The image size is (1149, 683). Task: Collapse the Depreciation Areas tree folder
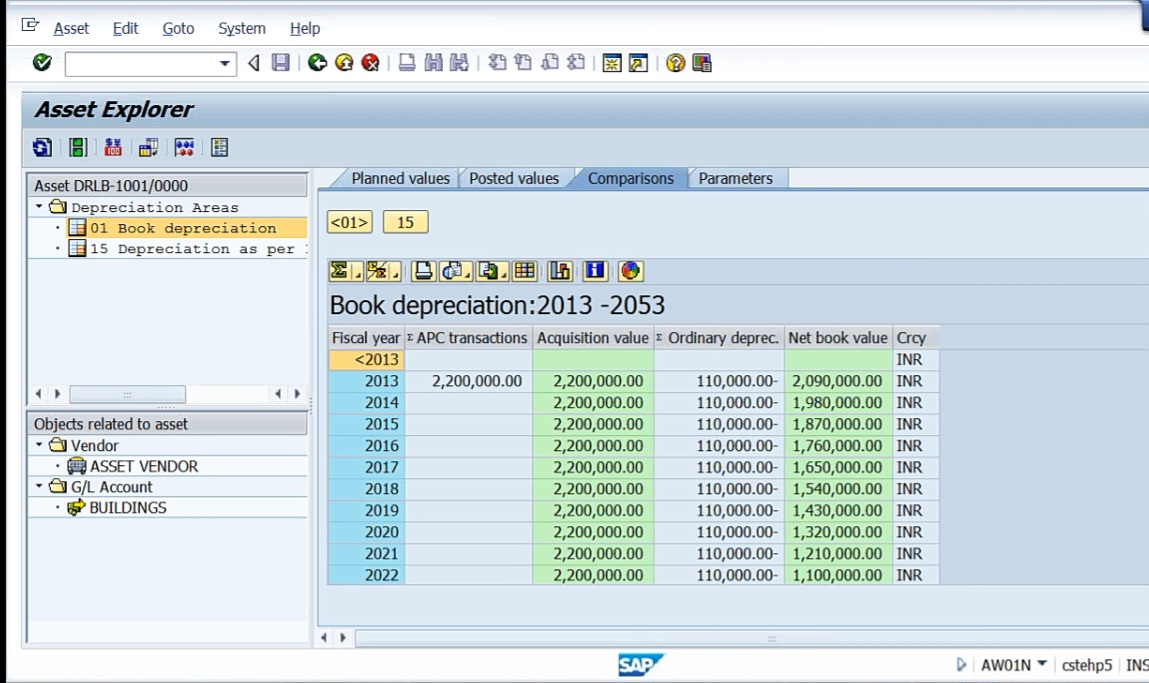coord(39,207)
